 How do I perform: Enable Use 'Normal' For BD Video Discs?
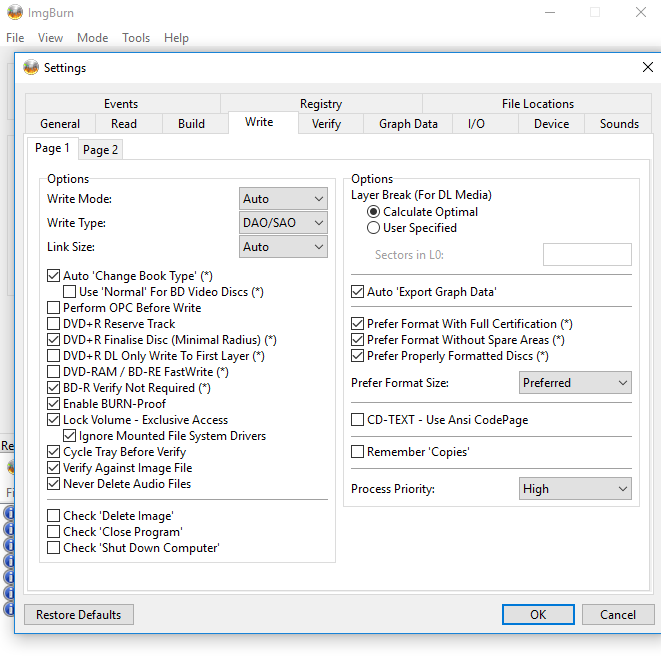tap(69, 292)
